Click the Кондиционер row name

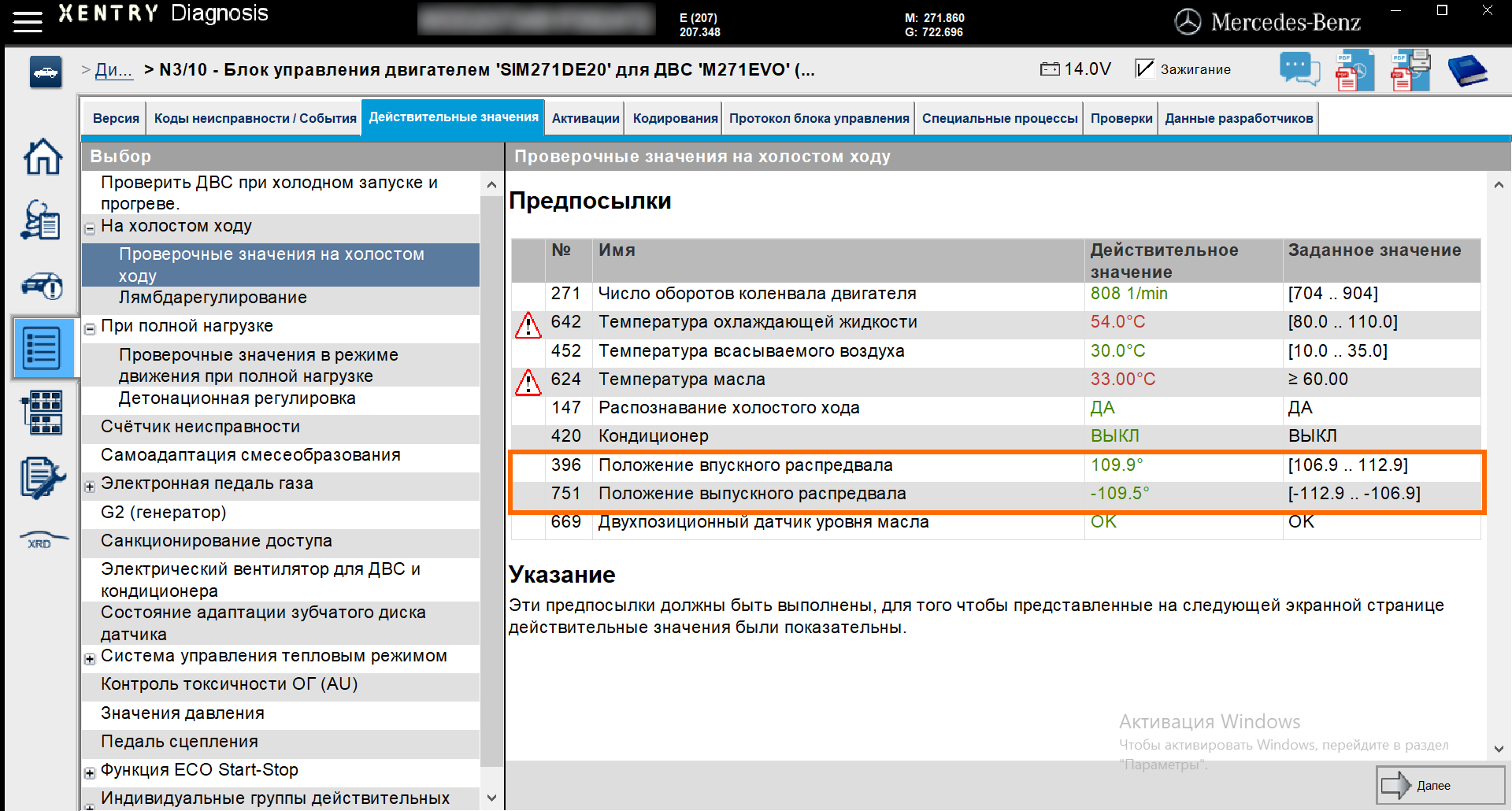tap(653, 436)
